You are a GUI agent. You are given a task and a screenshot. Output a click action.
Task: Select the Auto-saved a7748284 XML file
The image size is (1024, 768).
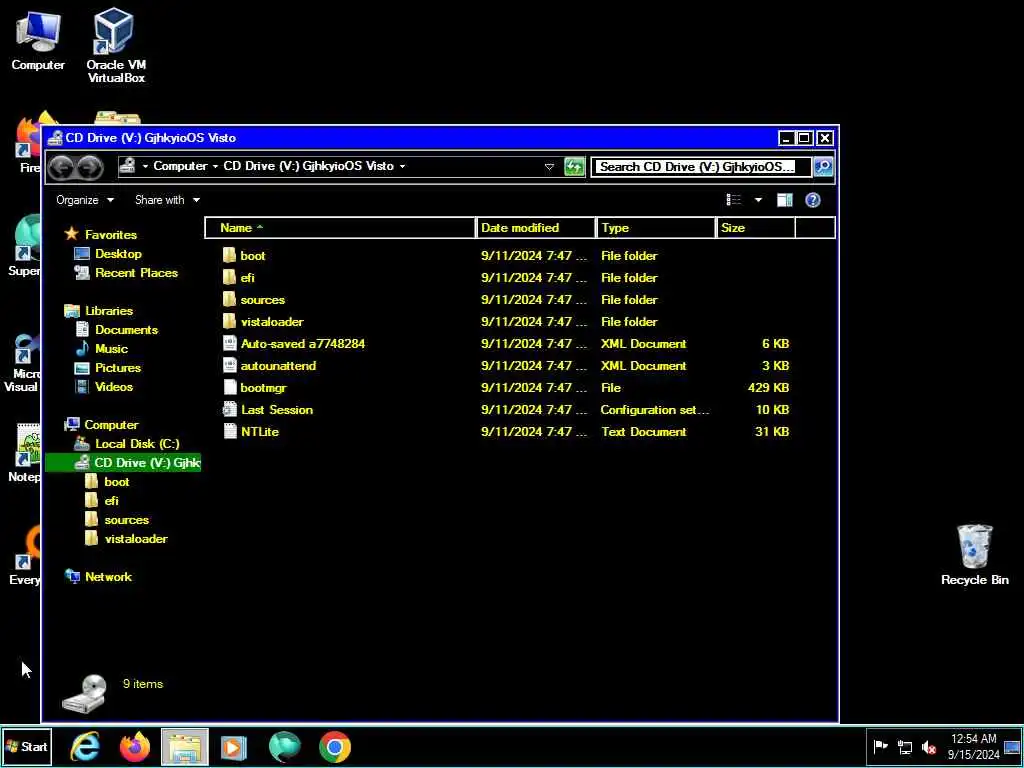[x=293, y=344]
